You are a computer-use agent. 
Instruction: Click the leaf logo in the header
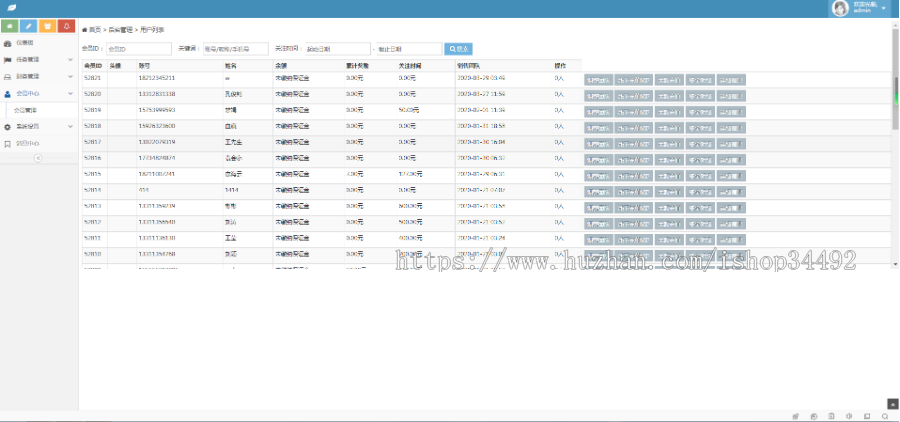point(10,8)
